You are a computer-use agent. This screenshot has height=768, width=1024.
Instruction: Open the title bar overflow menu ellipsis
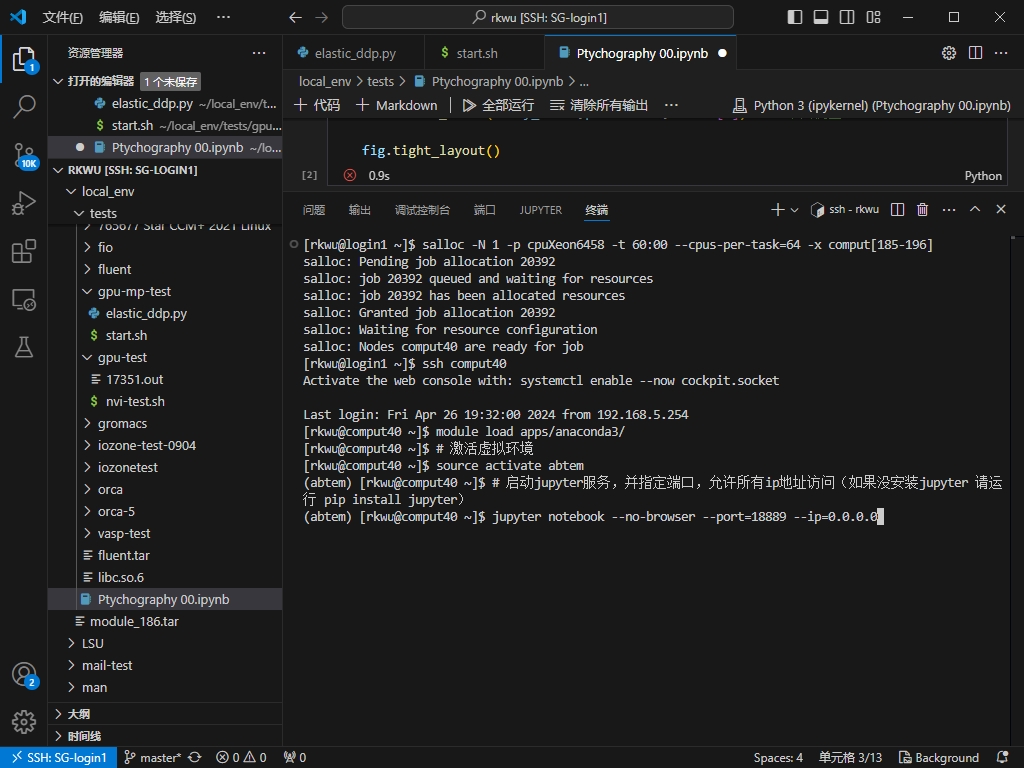tap(223, 18)
